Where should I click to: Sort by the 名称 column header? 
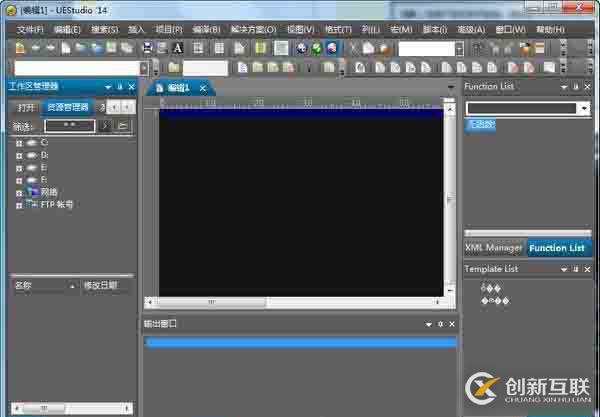(x=46, y=285)
